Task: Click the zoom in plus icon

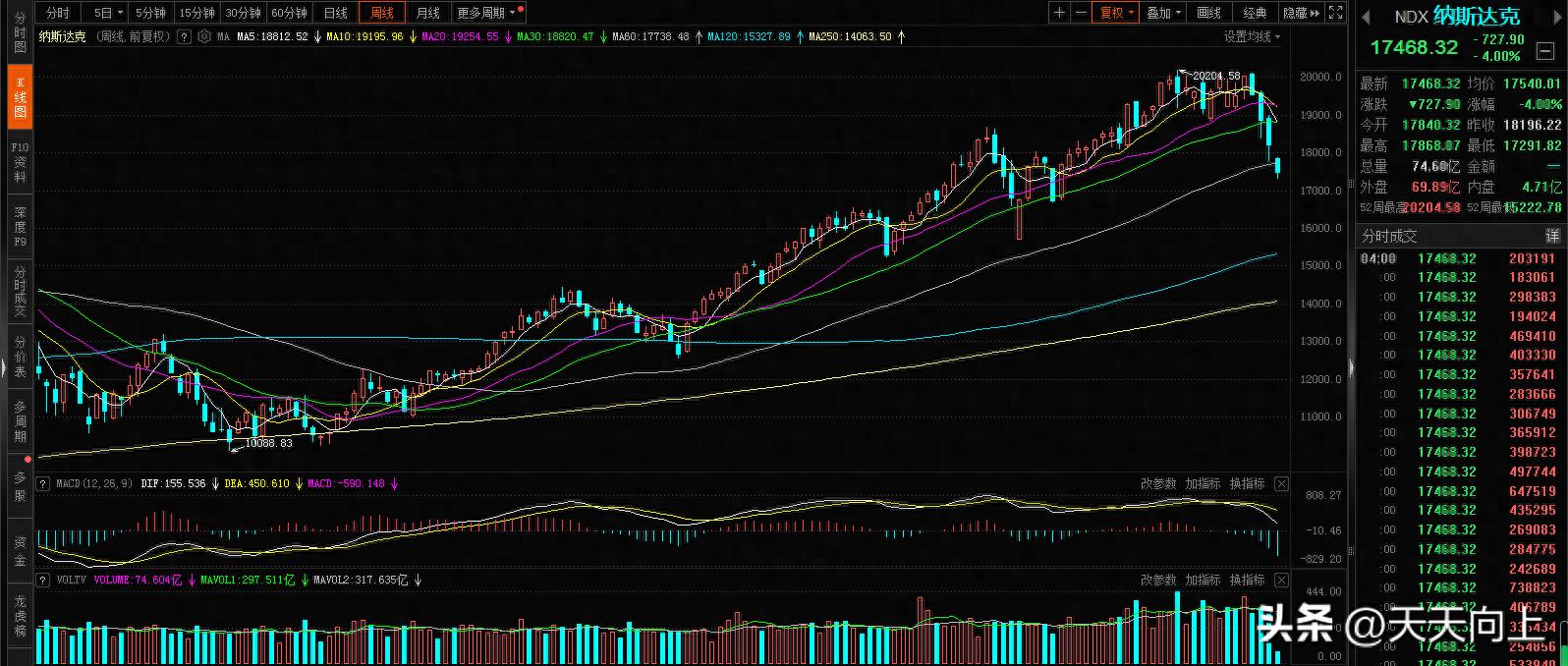Action: point(1059,13)
